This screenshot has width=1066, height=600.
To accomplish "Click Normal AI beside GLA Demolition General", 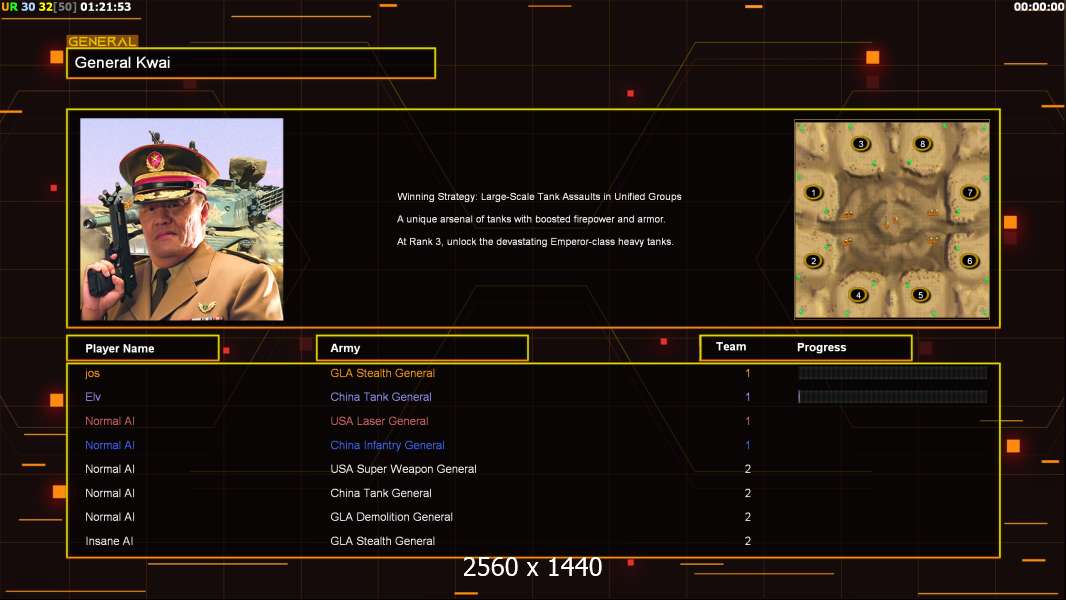I will pyautogui.click(x=109, y=517).
